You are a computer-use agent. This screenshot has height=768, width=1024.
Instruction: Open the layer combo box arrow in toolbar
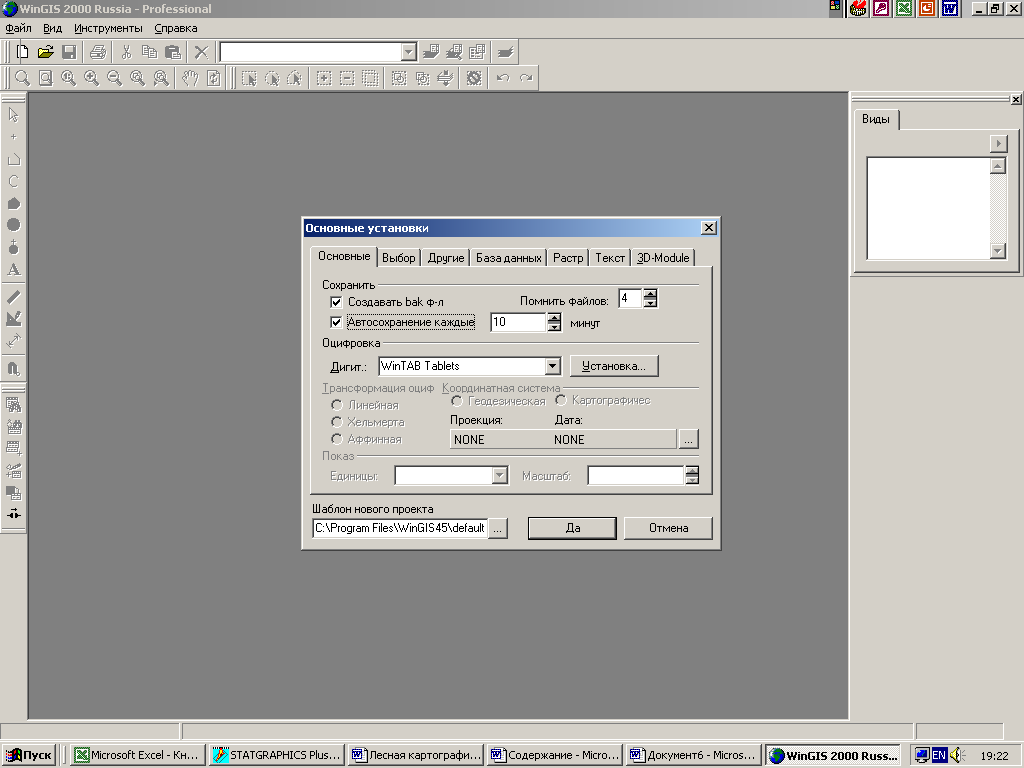408,52
